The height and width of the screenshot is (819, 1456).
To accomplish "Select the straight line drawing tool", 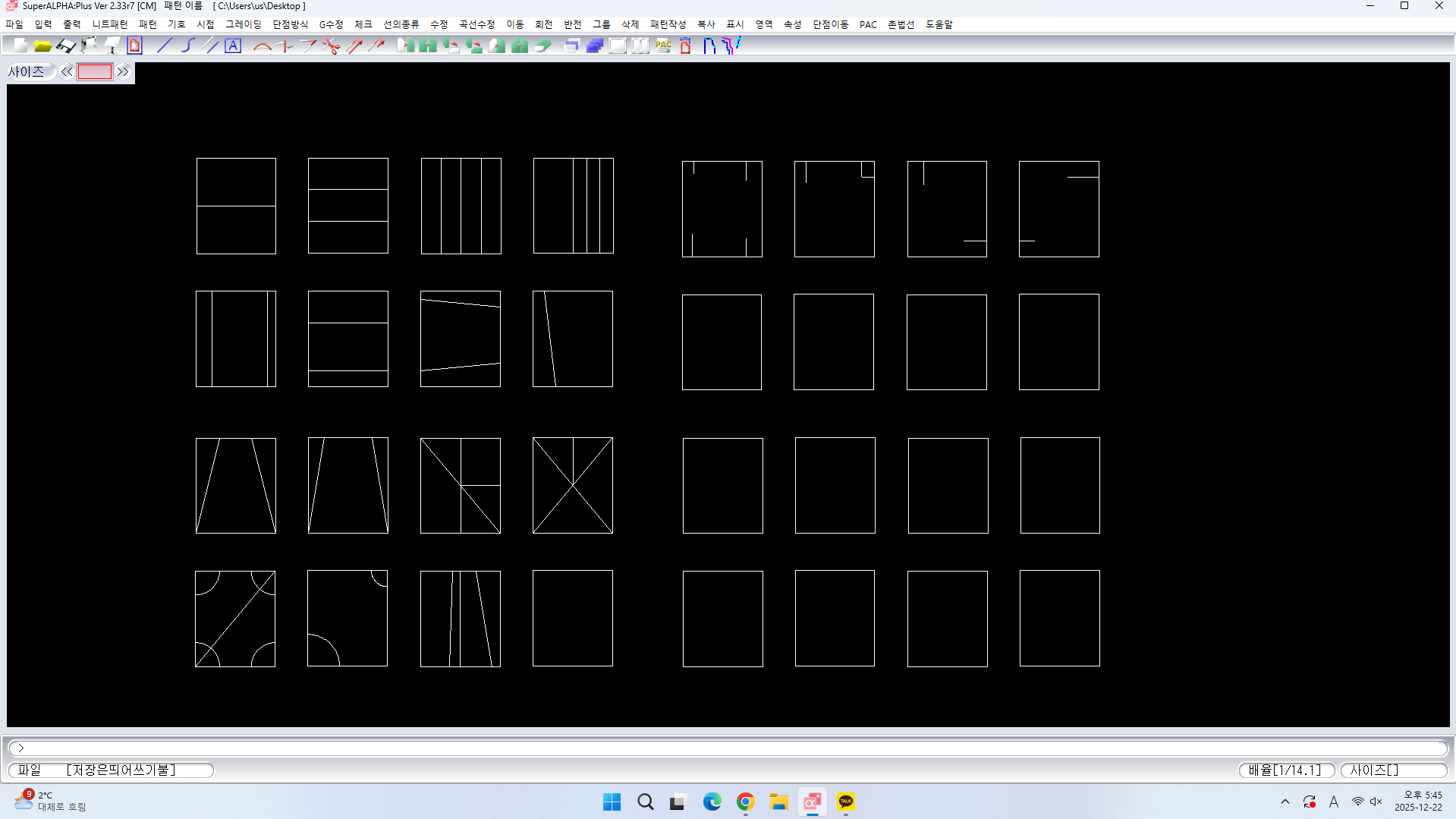I will pos(165,46).
